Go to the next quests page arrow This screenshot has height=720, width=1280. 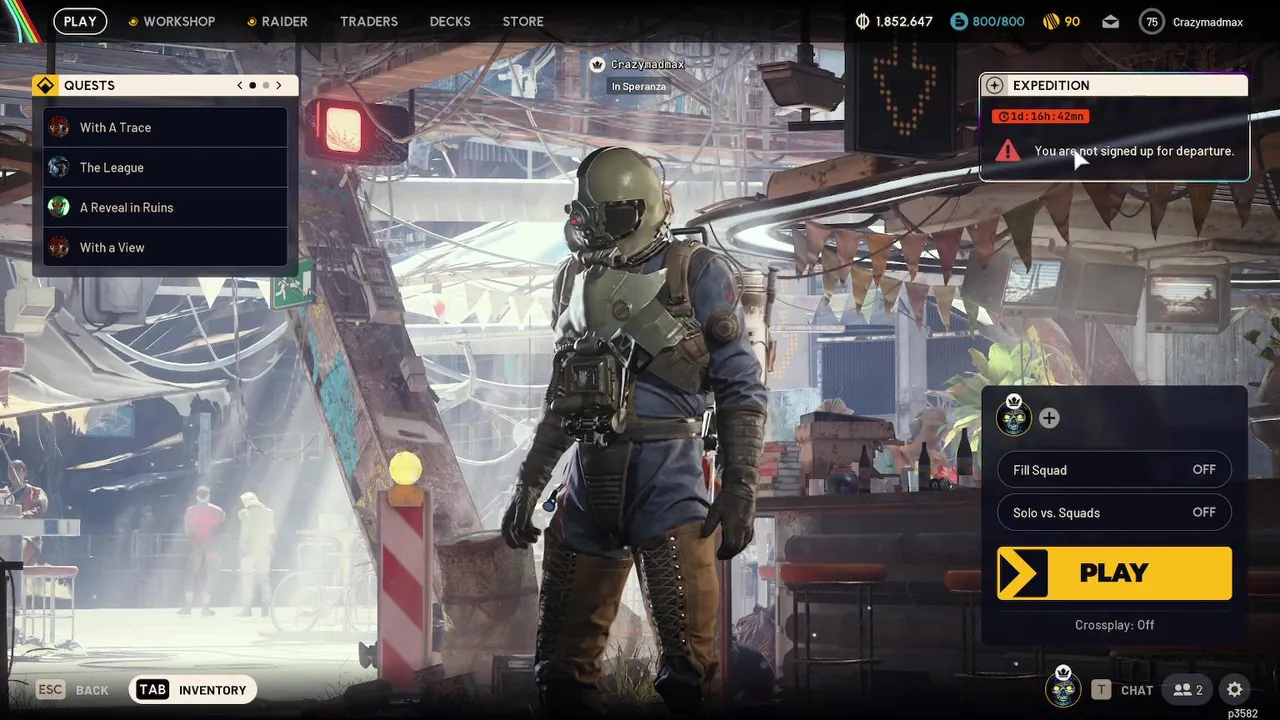point(279,85)
